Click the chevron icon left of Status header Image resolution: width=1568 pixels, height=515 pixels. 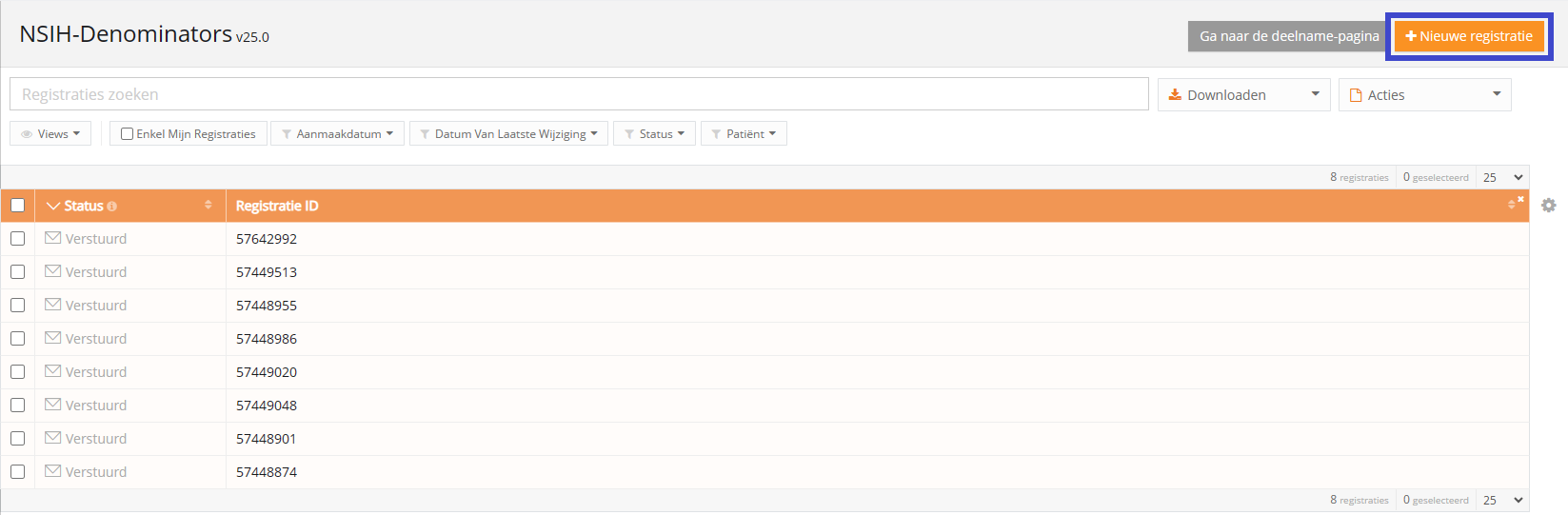pyautogui.click(x=53, y=207)
